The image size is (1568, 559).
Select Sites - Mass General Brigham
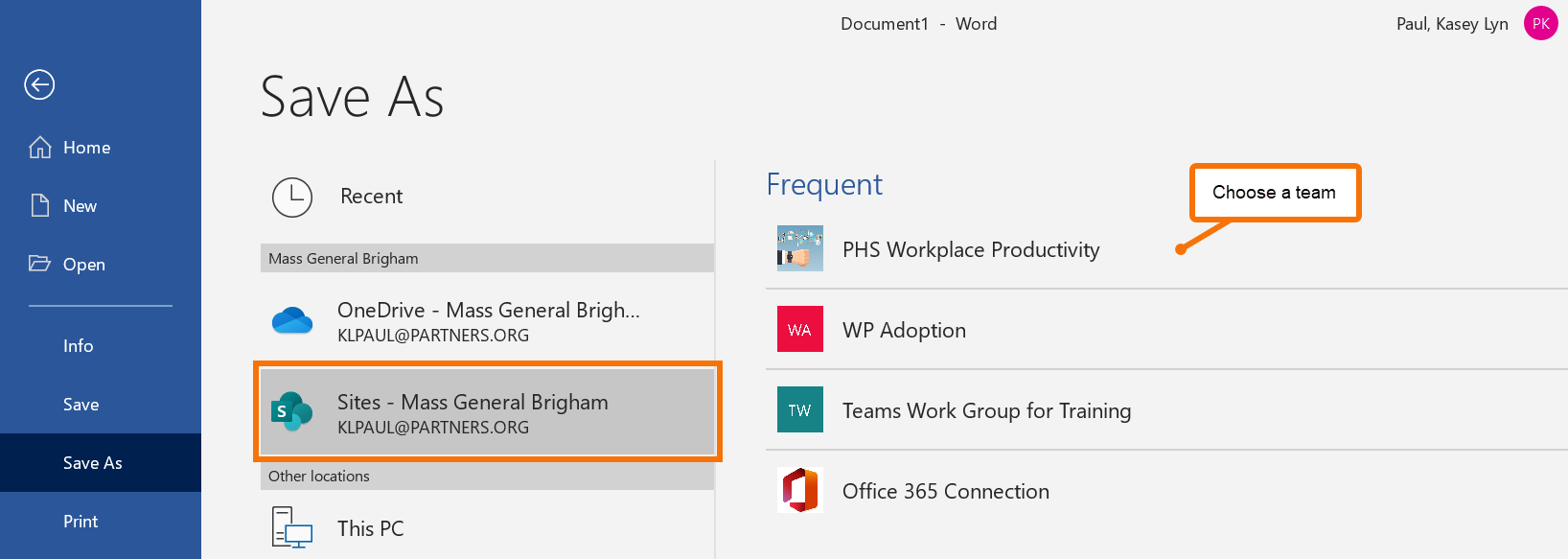tap(487, 412)
